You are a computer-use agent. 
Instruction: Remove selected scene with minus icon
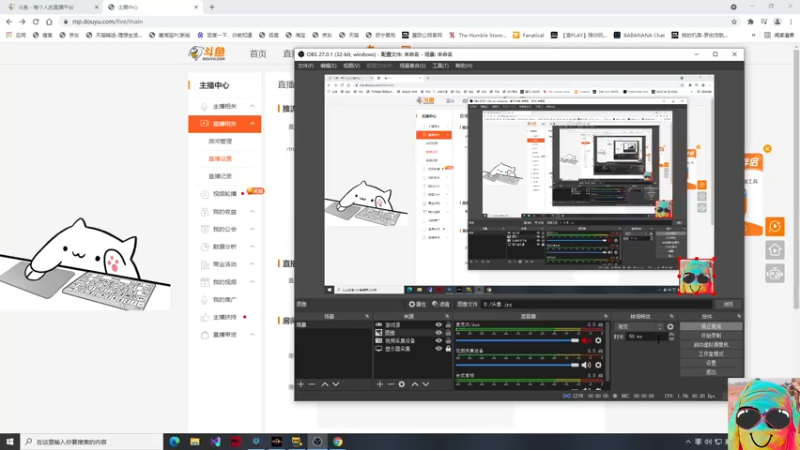312,384
